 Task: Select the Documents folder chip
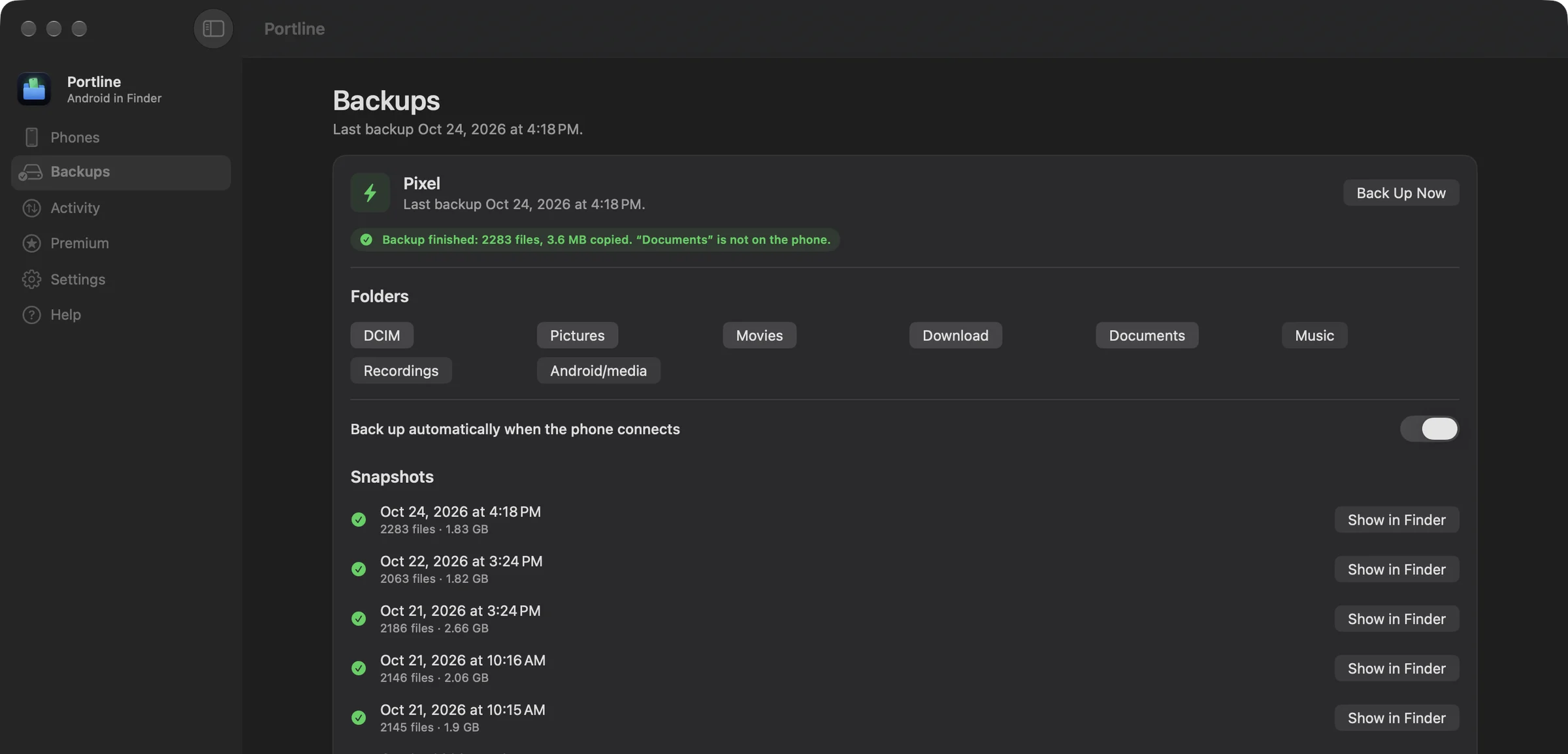coord(1147,335)
